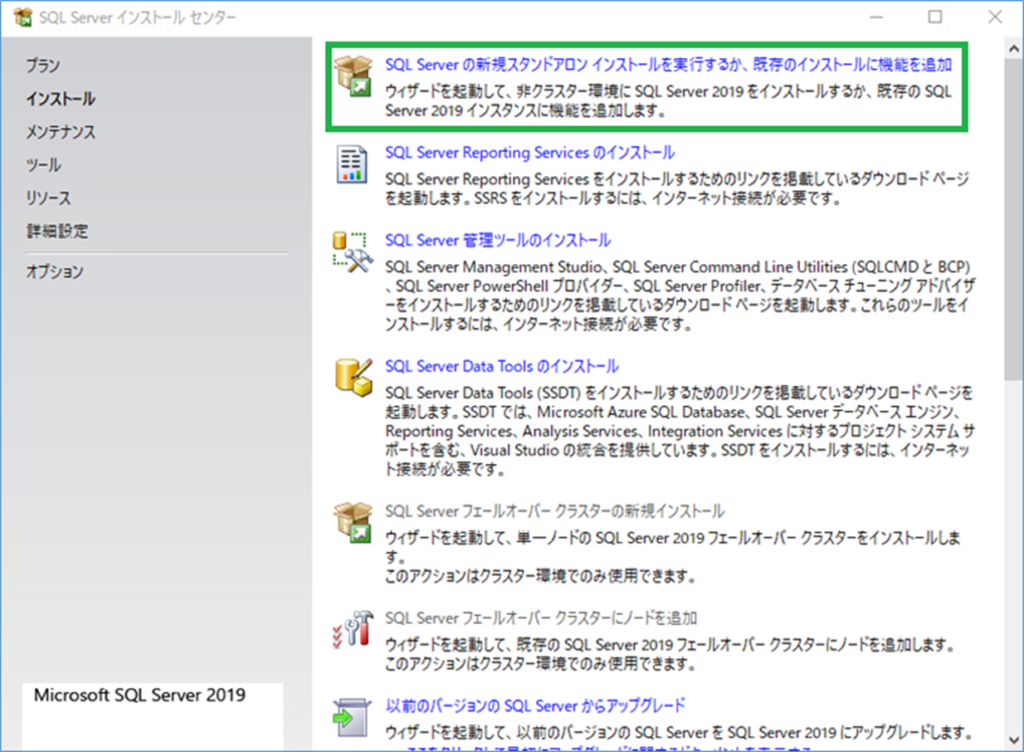Click the upgrade from previous version icon

click(x=352, y=717)
